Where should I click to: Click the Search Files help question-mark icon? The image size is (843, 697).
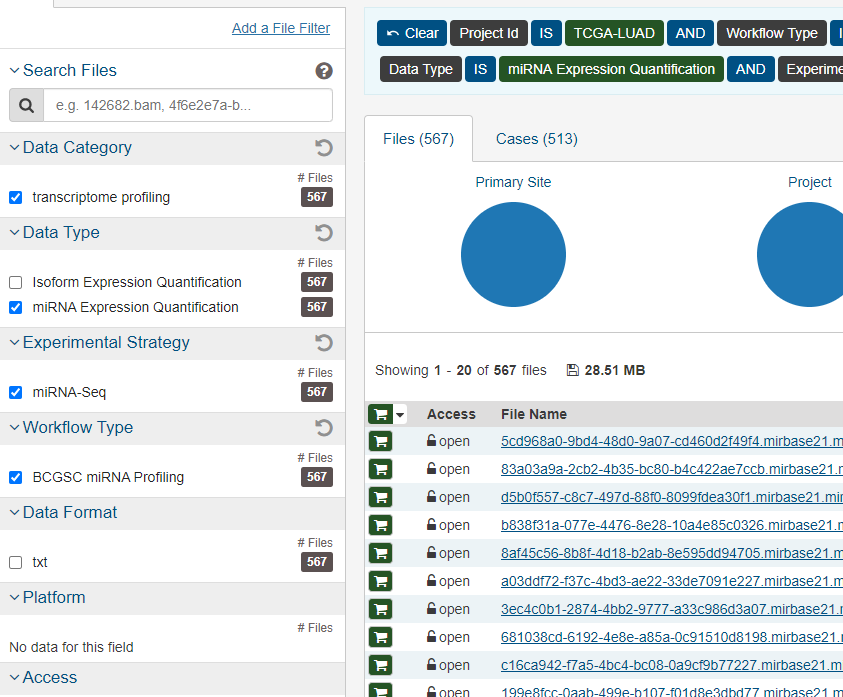pos(324,70)
